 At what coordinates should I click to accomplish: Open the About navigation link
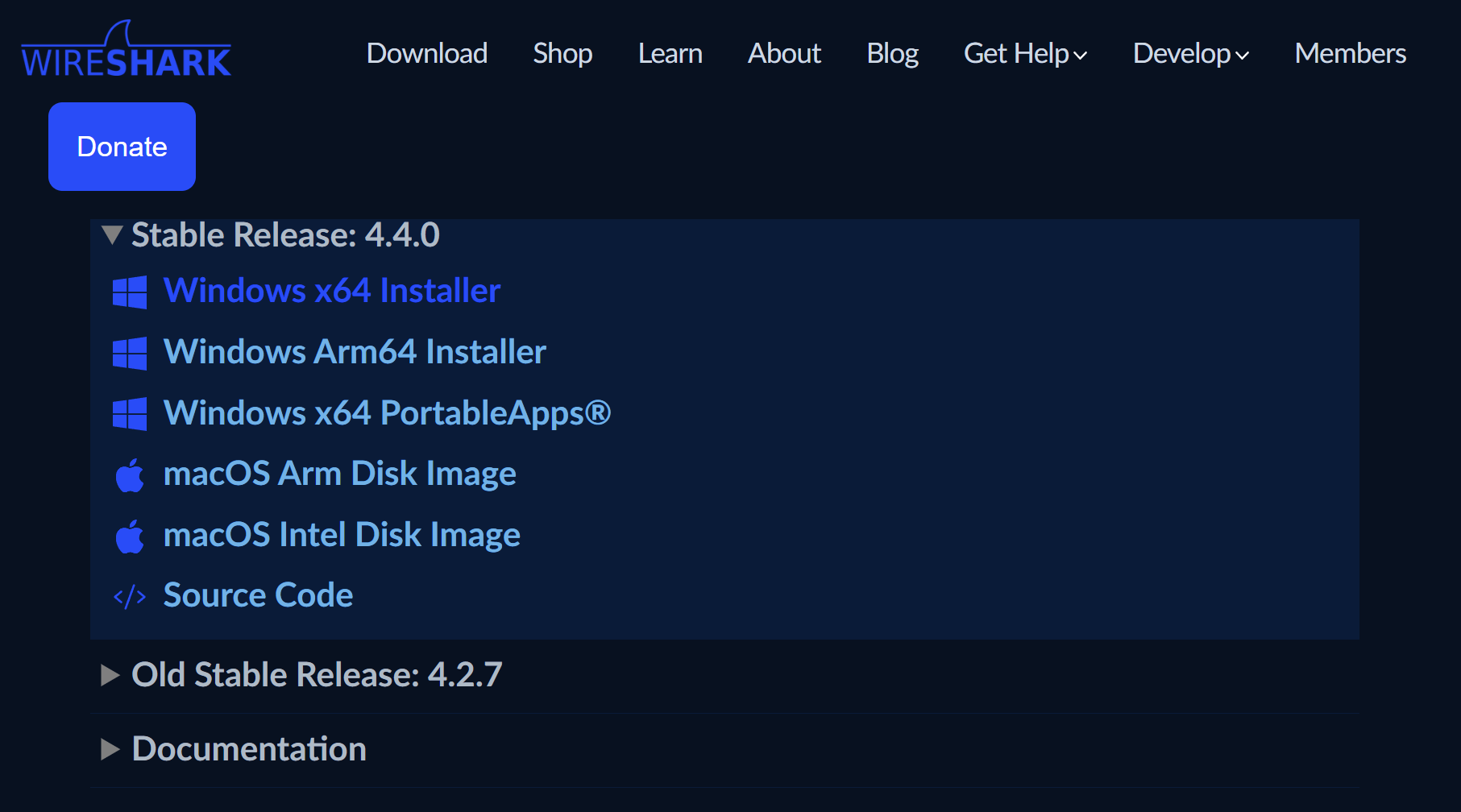coord(784,53)
